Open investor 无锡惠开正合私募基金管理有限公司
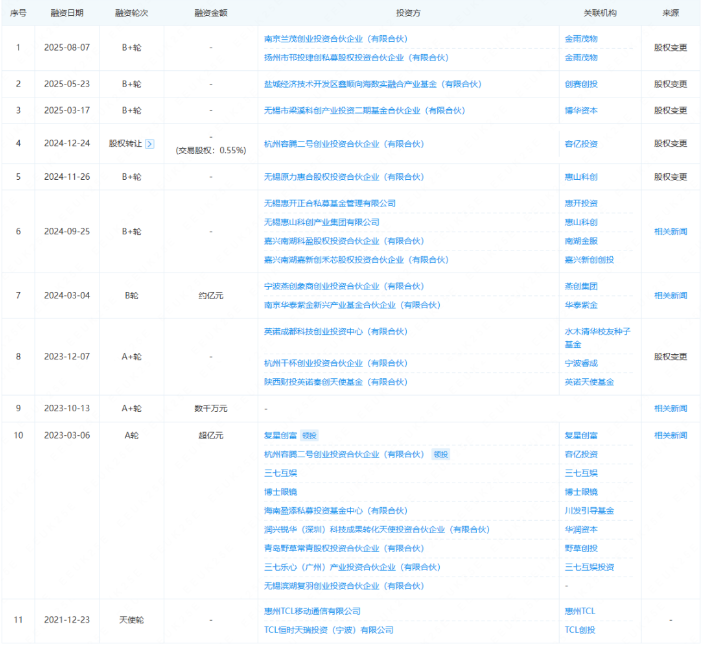Screen dimensions: 703x656 click(330, 204)
